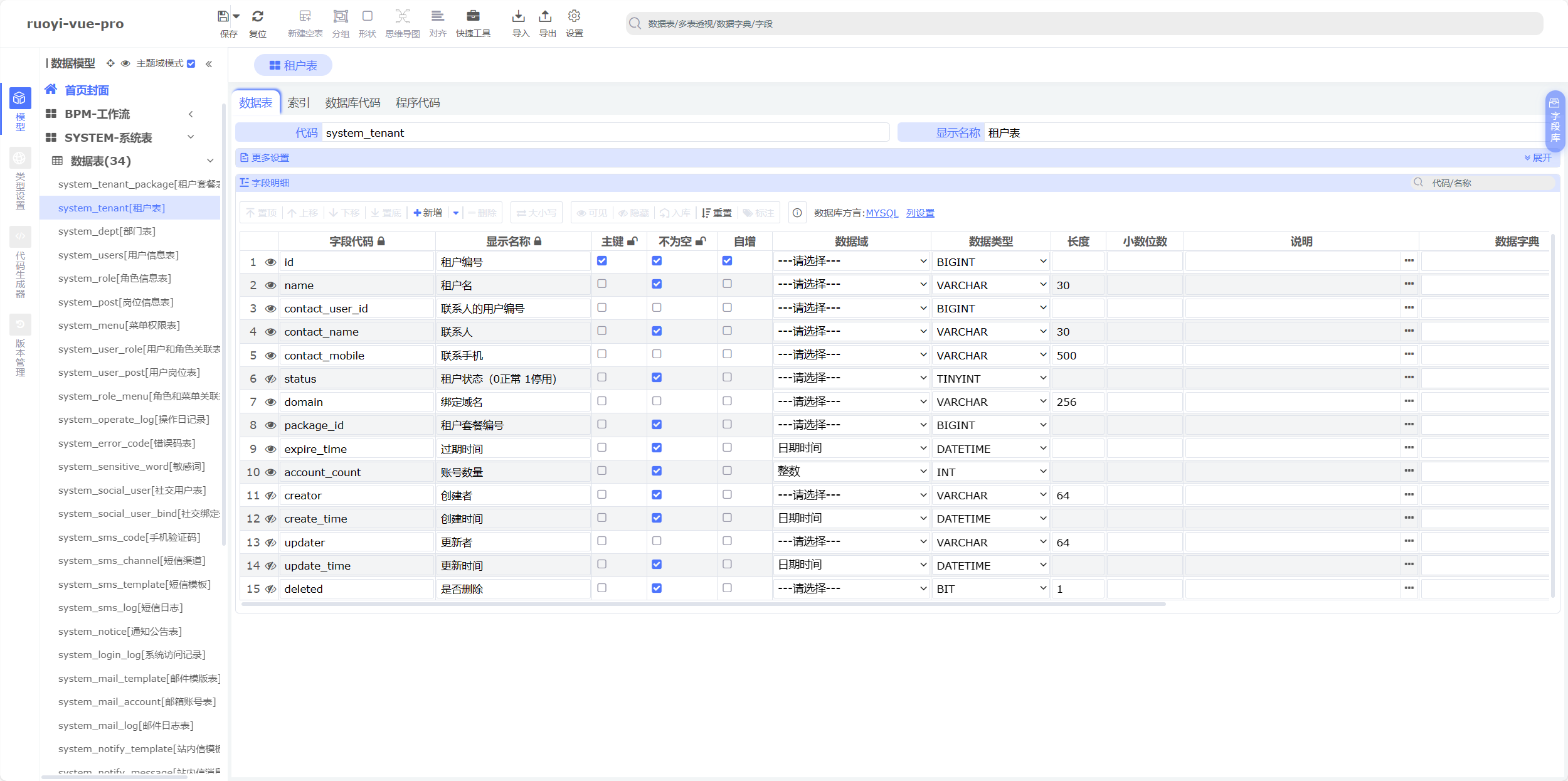Click the Mind map (思维导图) icon
This screenshot has width=1568, height=781.
[x=403, y=16]
